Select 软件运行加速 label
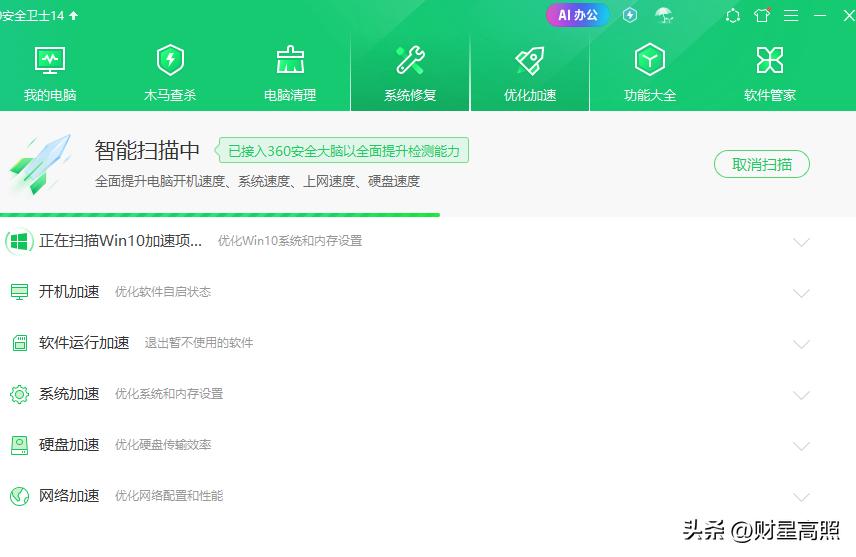856x557 pixels. point(84,343)
